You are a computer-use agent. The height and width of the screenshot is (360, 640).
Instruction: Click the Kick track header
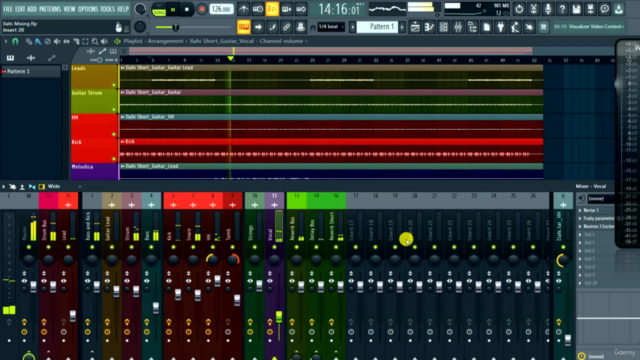coord(94,150)
